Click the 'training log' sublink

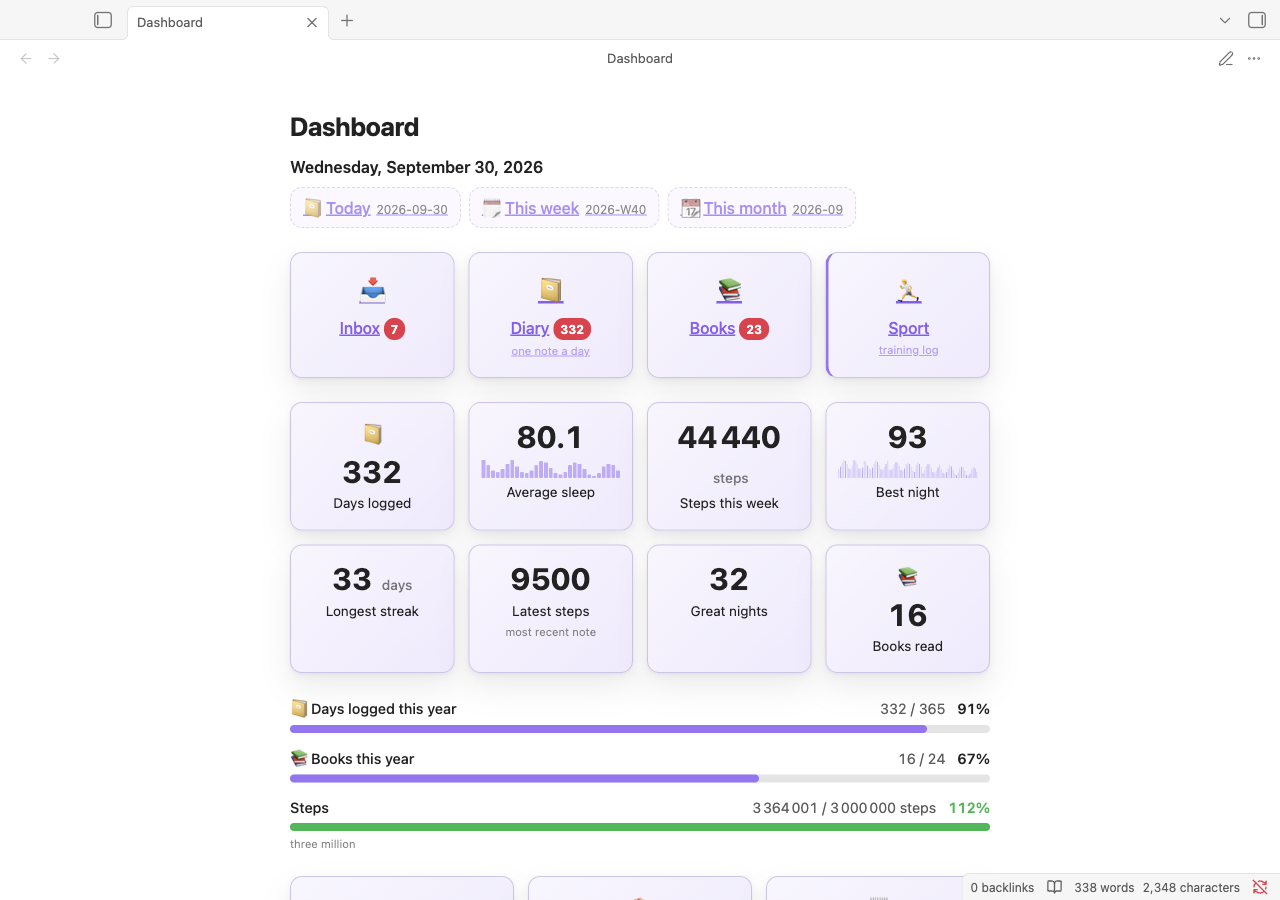click(x=908, y=350)
